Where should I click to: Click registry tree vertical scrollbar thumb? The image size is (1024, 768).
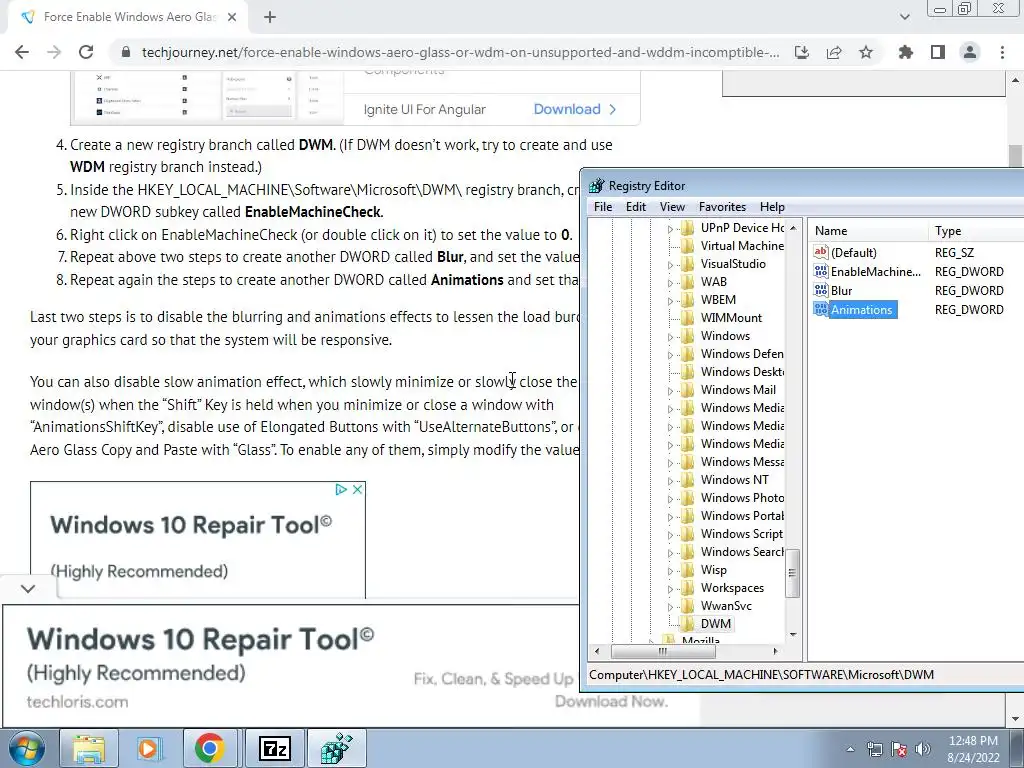(x=792, y=573)
